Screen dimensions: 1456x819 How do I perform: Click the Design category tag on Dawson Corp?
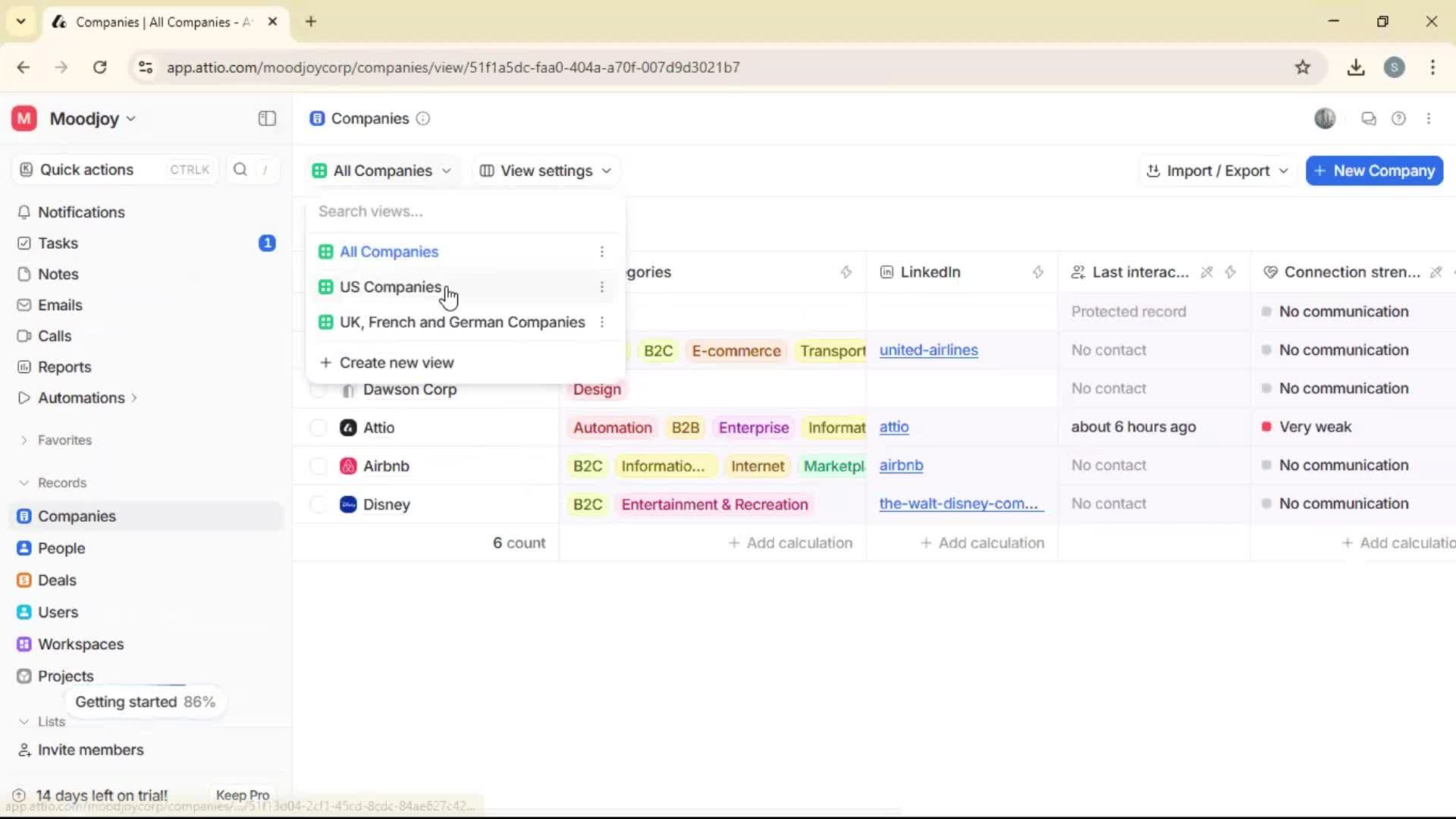(x=597, y=390)
